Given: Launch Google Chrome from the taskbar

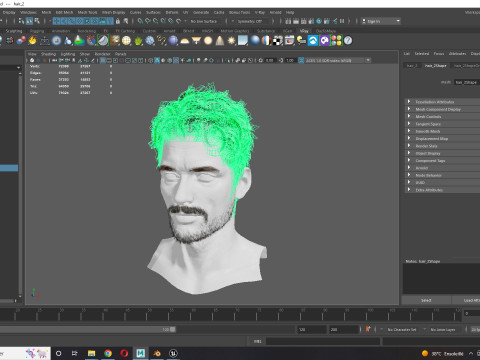Looking at the screenshot, I should 108,353.
